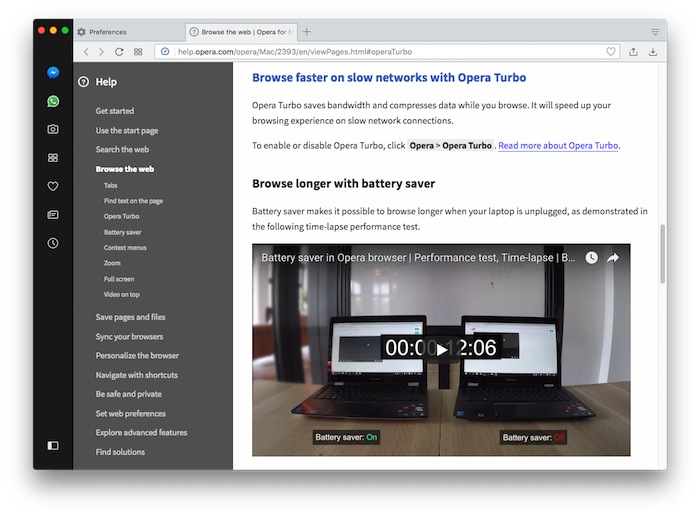Viewport: 700px width, 517px height.
Task: Open start page from toolbar grid icon
Action: point(138,52)
